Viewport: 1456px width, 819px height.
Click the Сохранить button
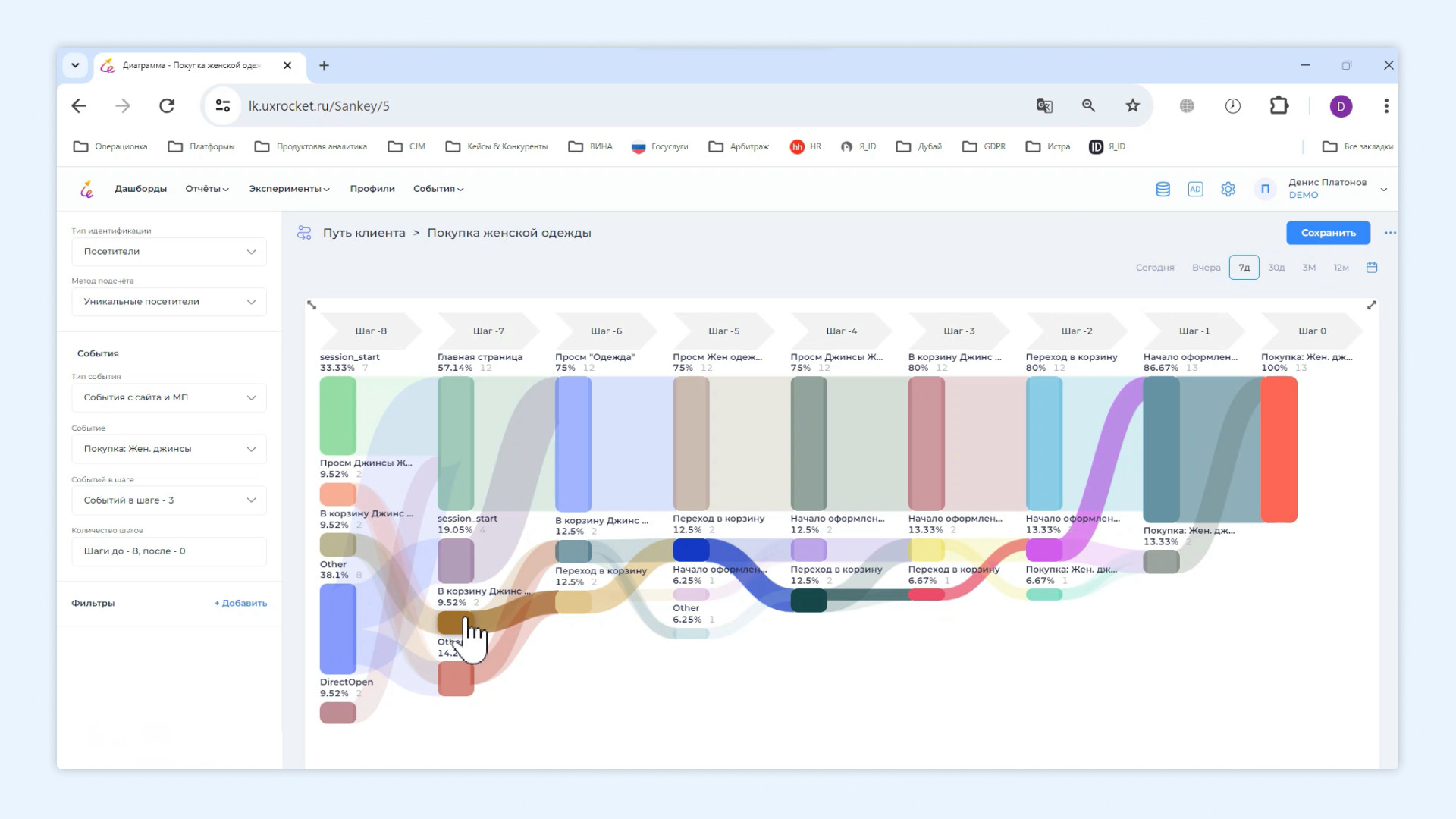point(1327,233)
